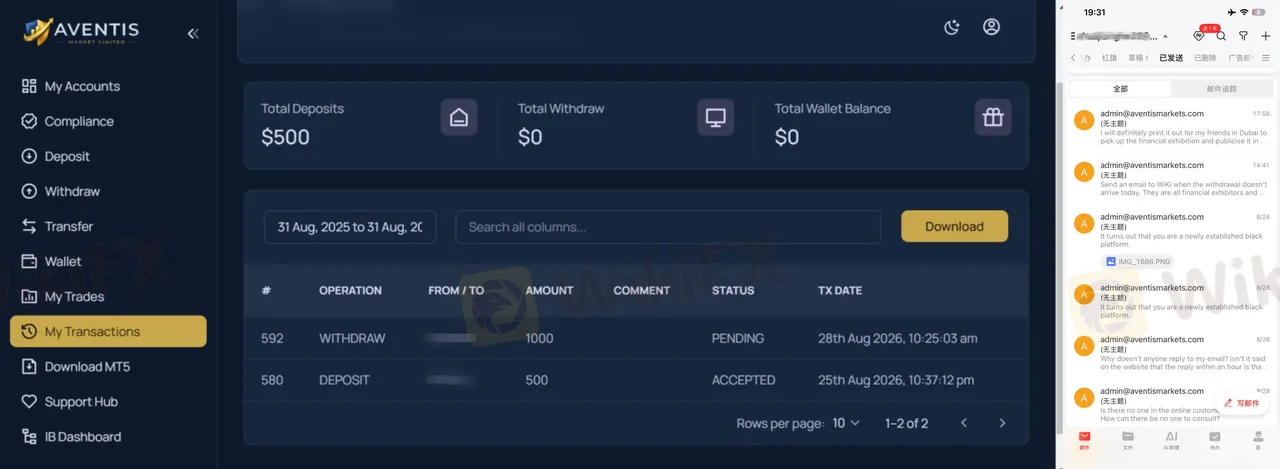
Task: Tap the 写邮件 compose button
Action: pyautogui.click(x=1242, y=403)
